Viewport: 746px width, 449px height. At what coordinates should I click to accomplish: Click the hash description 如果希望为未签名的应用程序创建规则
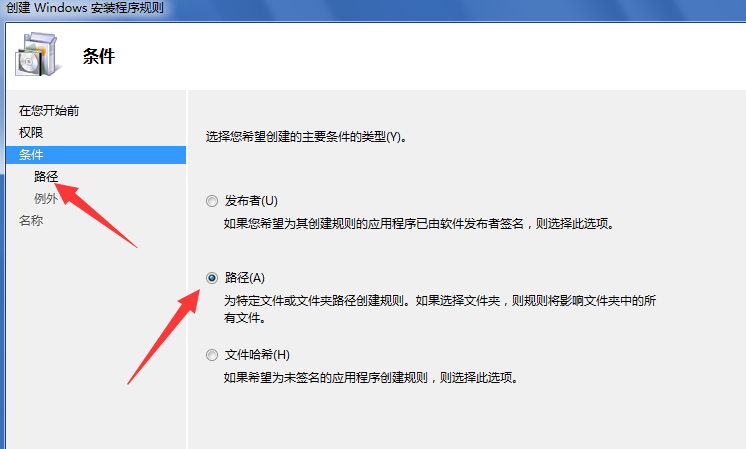(371, 378)
